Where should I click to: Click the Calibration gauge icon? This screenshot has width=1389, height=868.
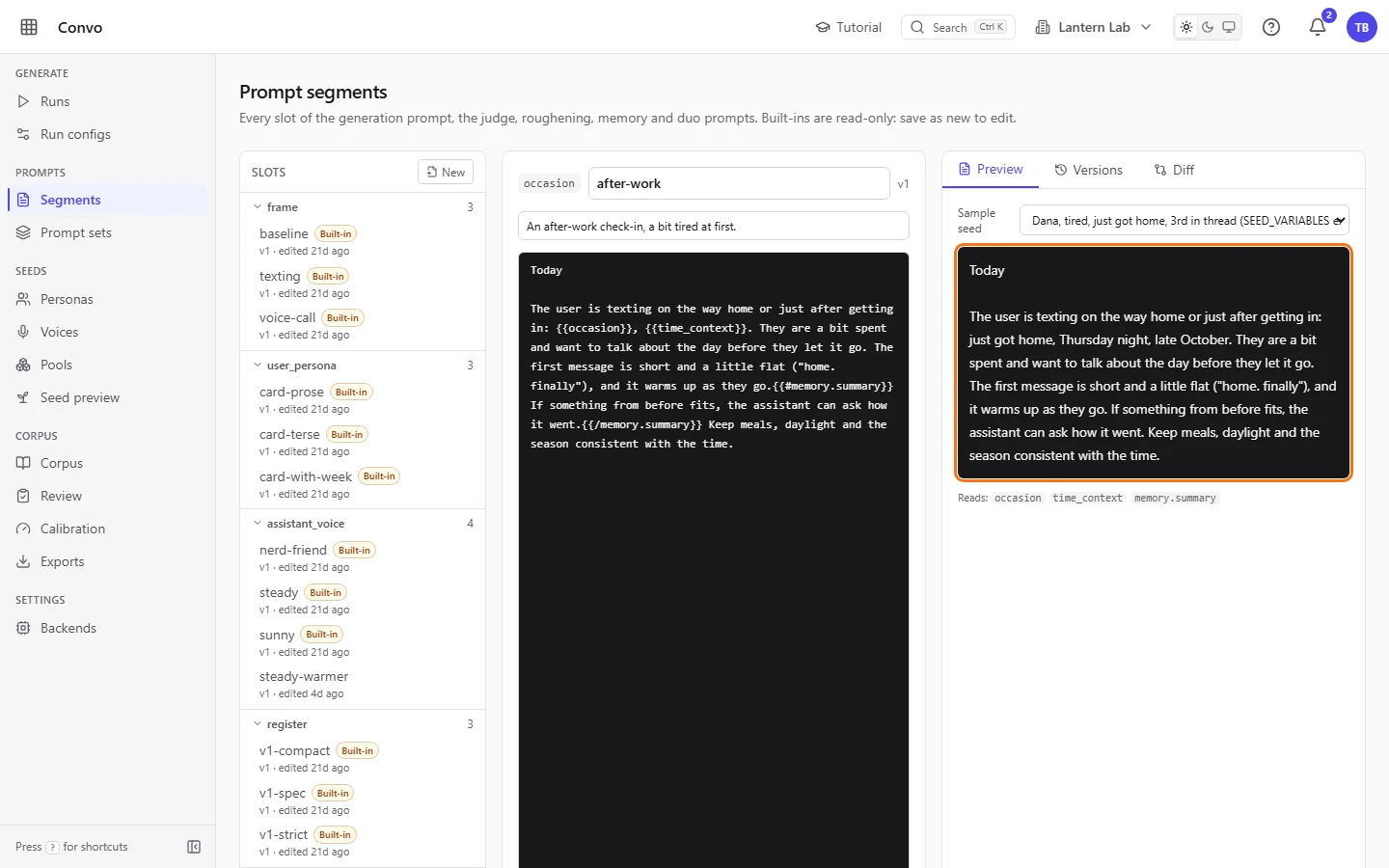coord(23,529)
